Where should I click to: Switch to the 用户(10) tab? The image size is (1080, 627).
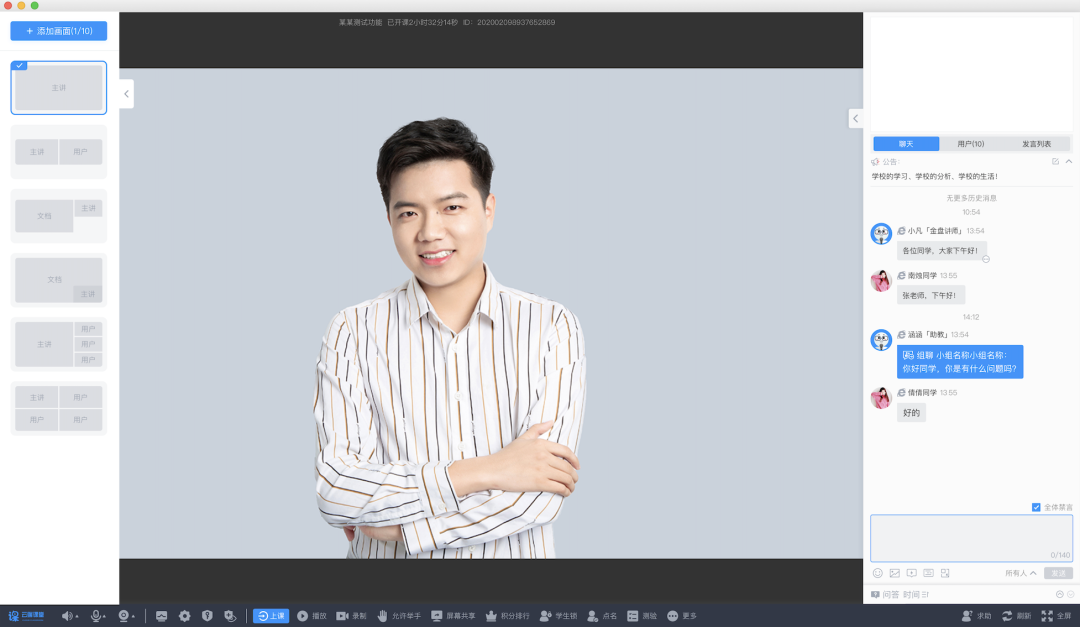tap(970, 144)
